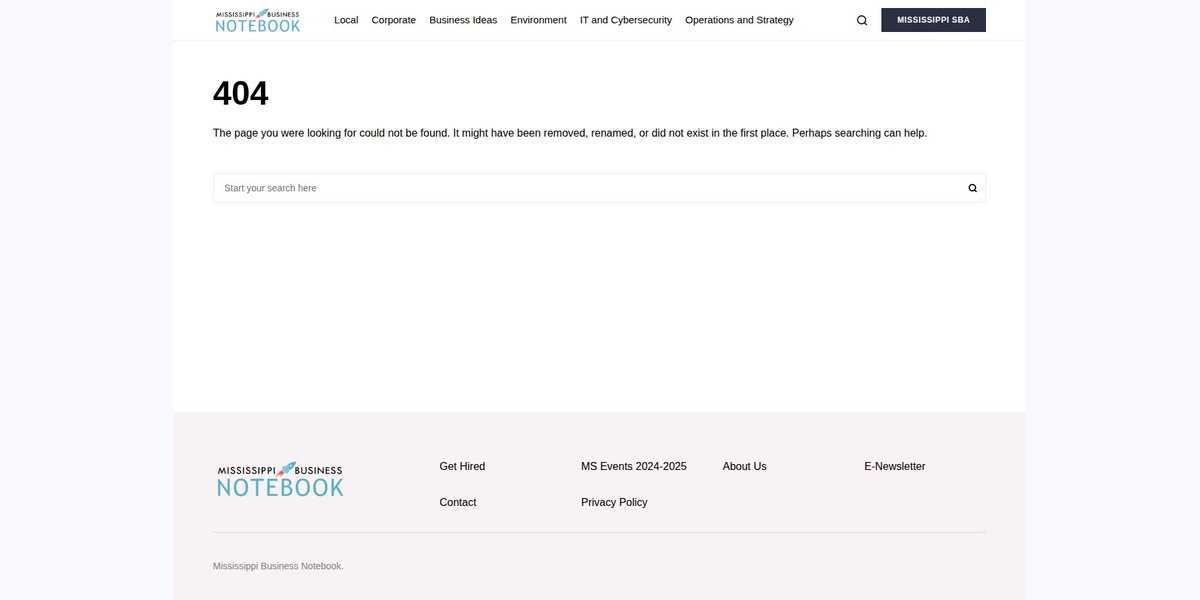Screen dimensions: 1200x600
Task: Open the Get Hired footer link
Action: pos(462,466)
